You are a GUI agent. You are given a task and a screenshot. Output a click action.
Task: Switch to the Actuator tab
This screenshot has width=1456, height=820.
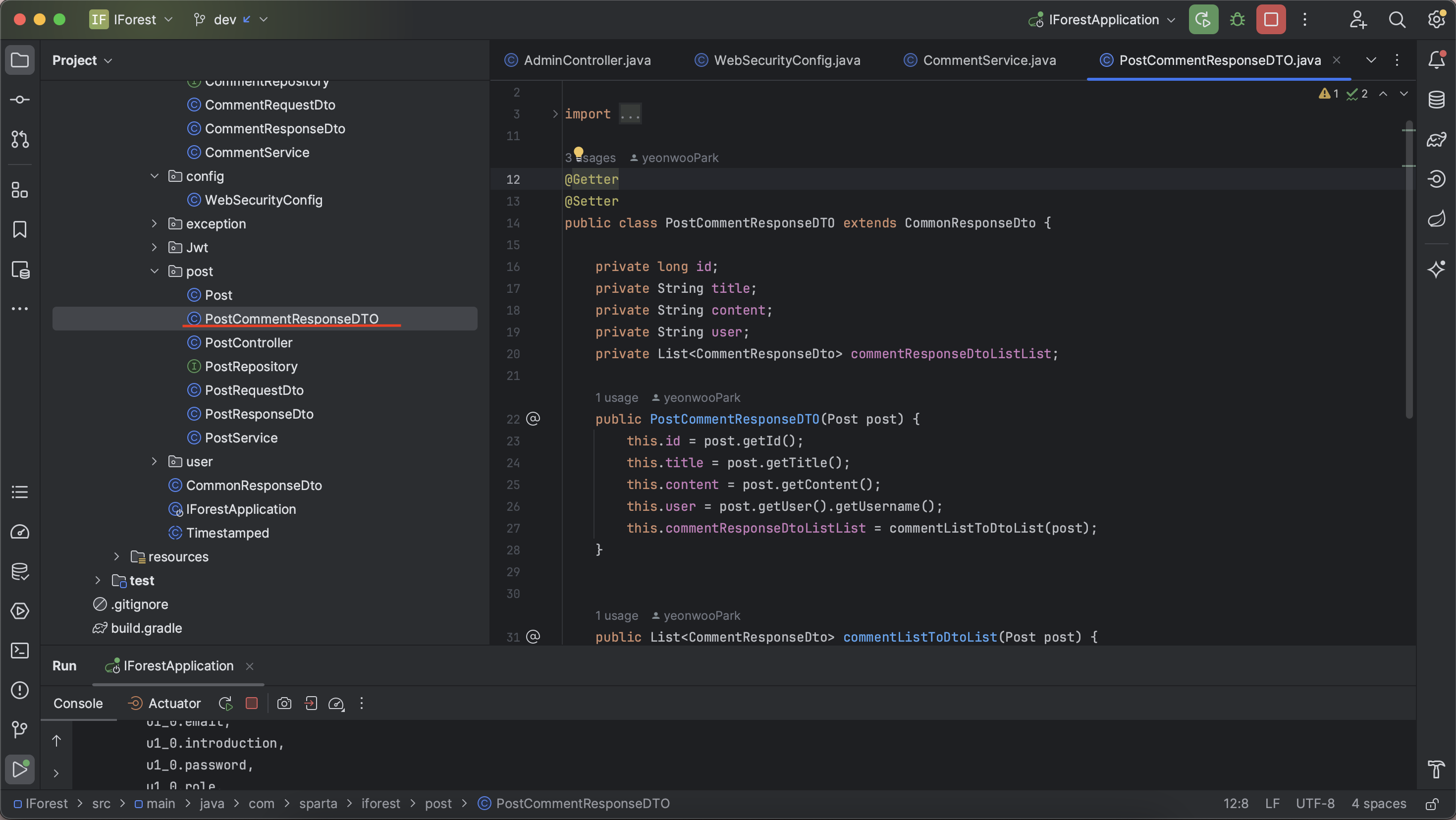click(x=174, y=703)
